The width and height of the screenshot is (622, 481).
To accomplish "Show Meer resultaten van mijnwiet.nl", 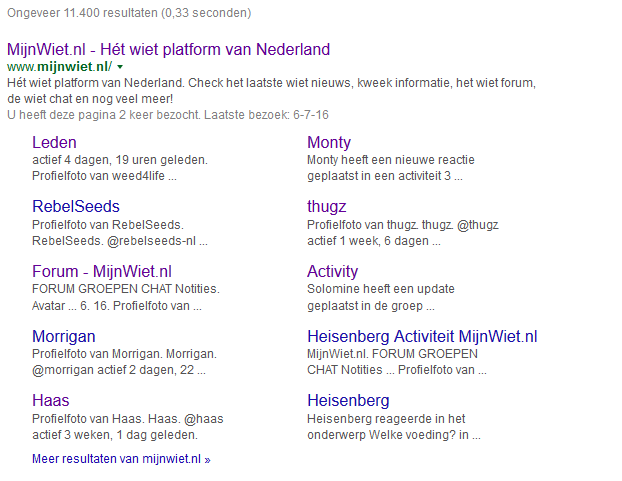I will pos(121,459).
